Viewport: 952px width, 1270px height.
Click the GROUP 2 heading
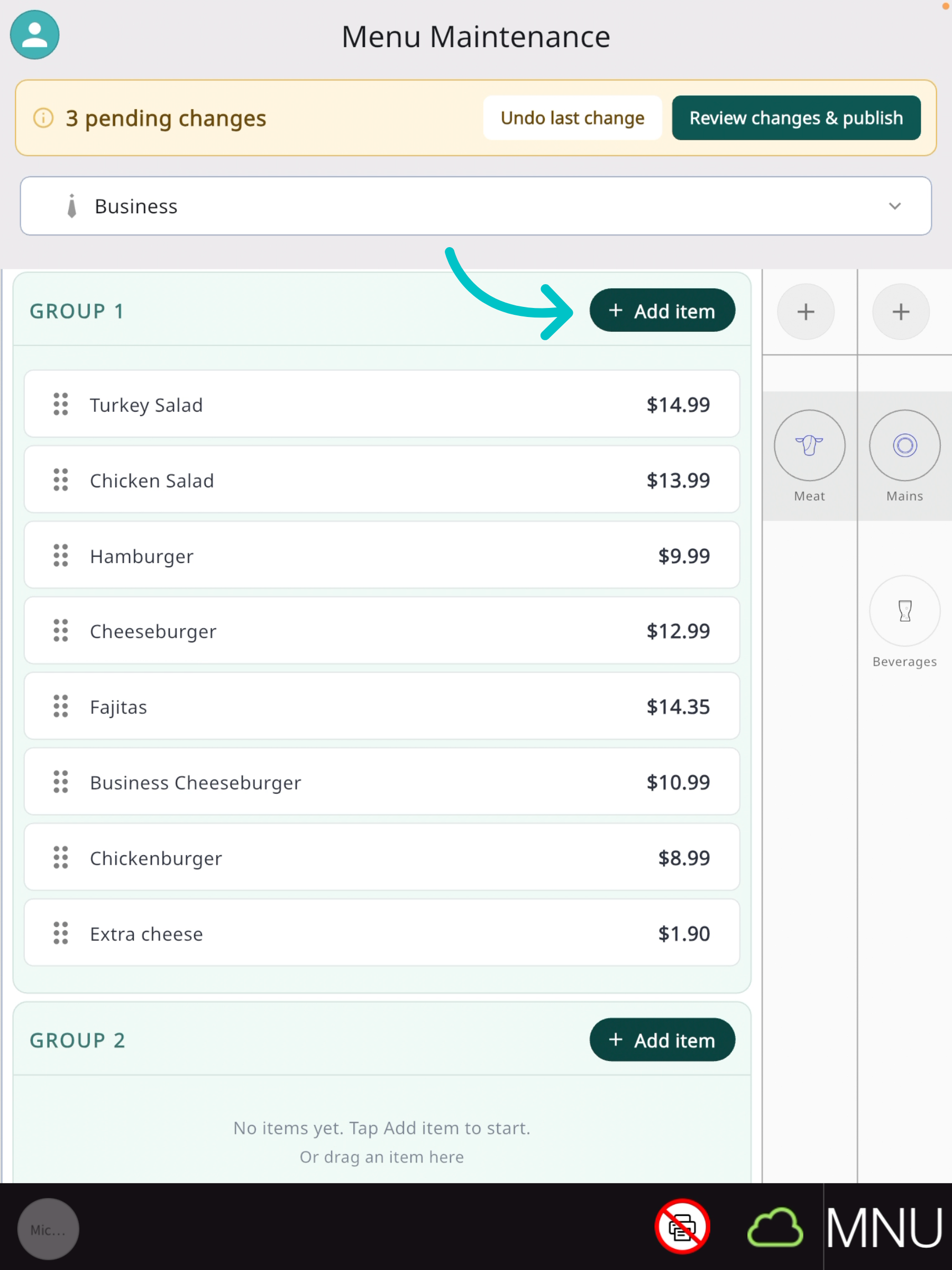77,1040
